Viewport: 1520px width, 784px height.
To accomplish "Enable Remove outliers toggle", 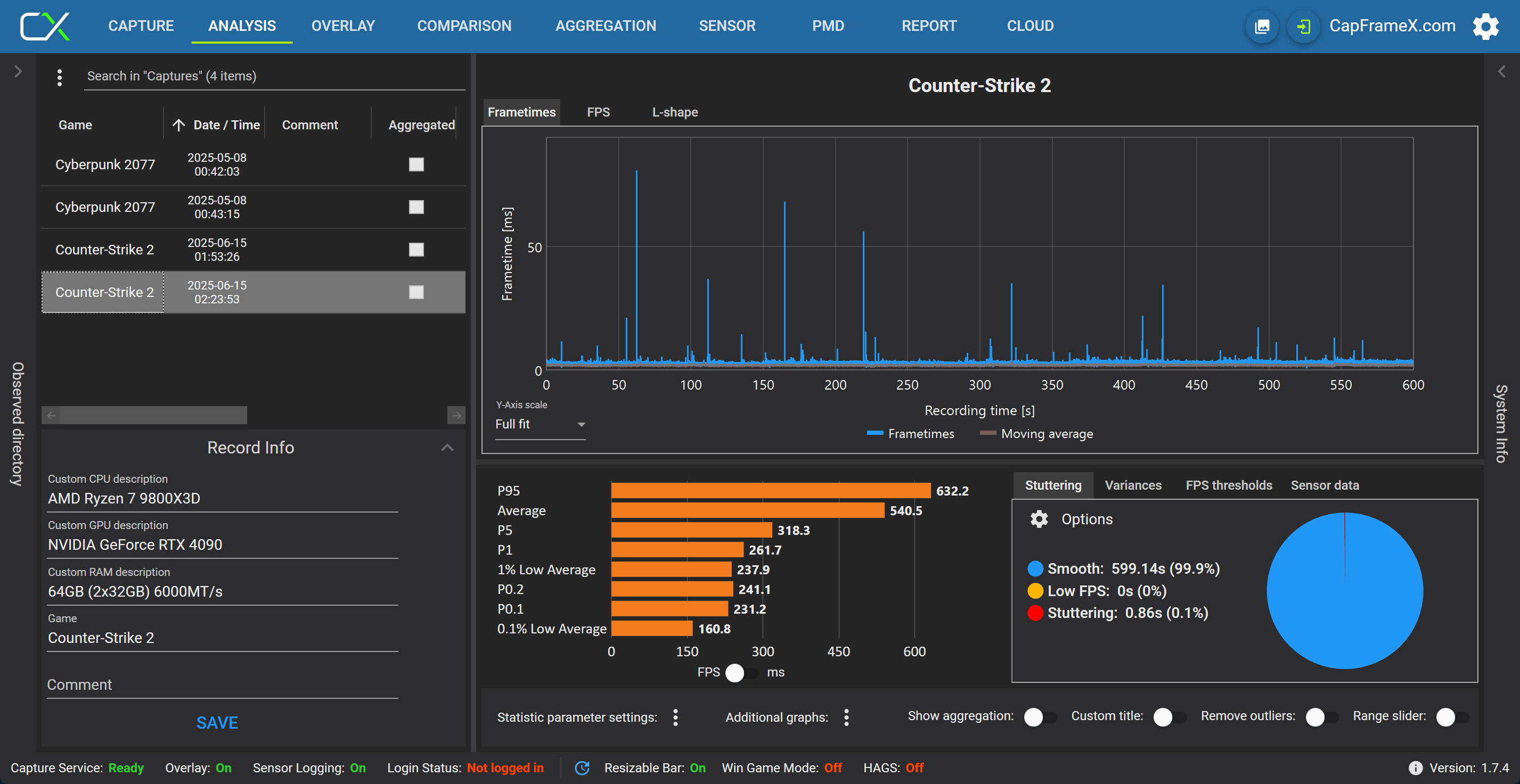I will pos(1322,717).
